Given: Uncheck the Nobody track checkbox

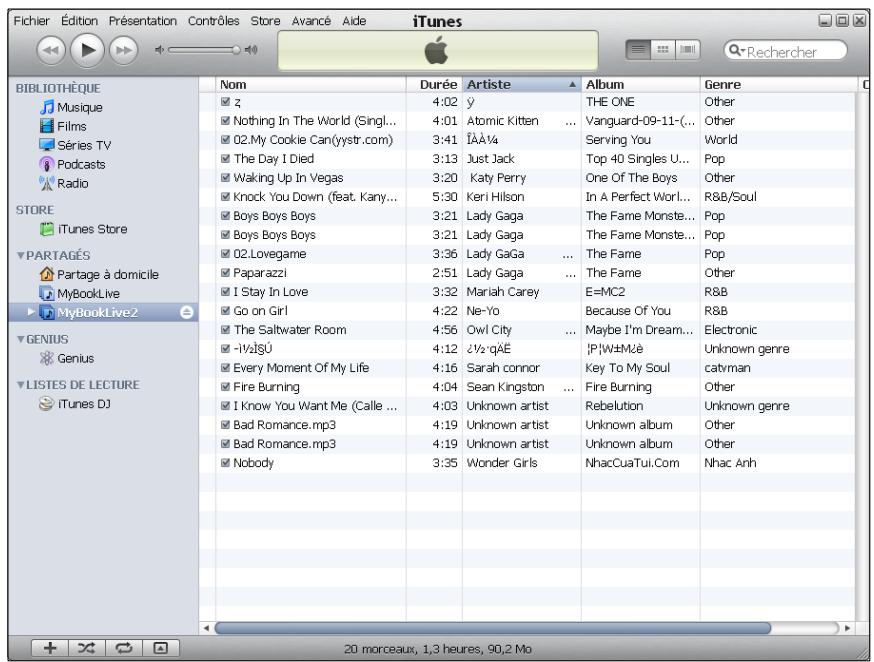Looking at the screenshot, I should 225,463.
